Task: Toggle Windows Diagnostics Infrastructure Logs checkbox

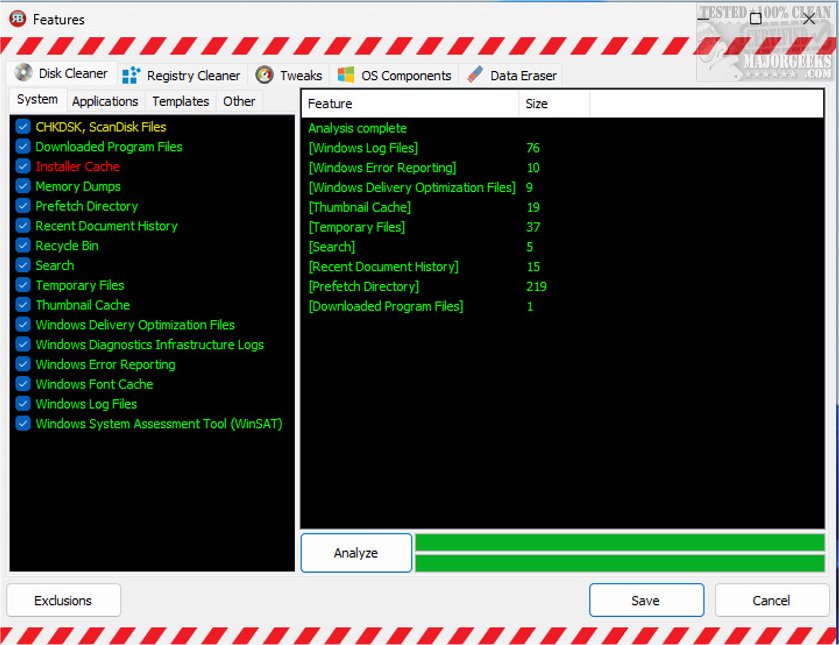Action: [x=23, y=344]
